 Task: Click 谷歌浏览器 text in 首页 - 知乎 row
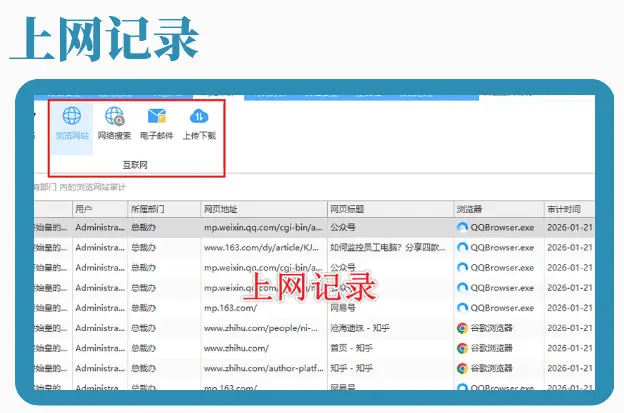491,348
